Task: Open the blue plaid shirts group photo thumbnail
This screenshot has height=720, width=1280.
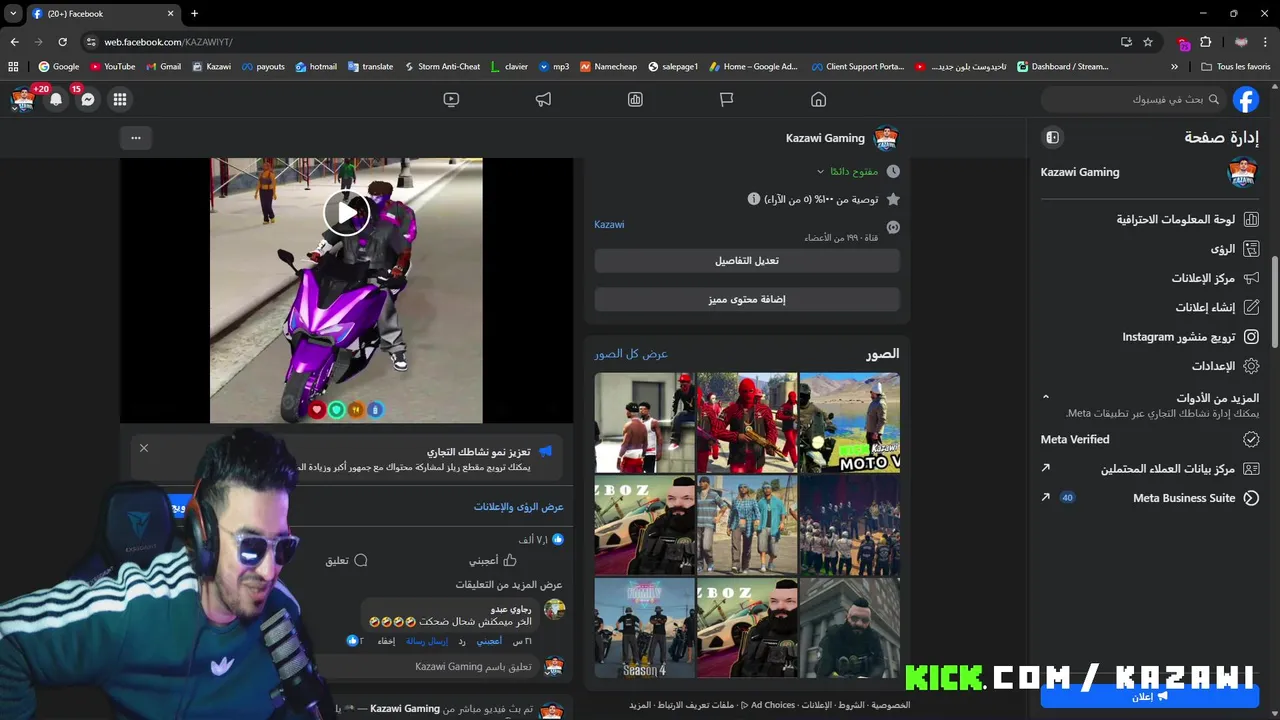Action: (747, 525)
